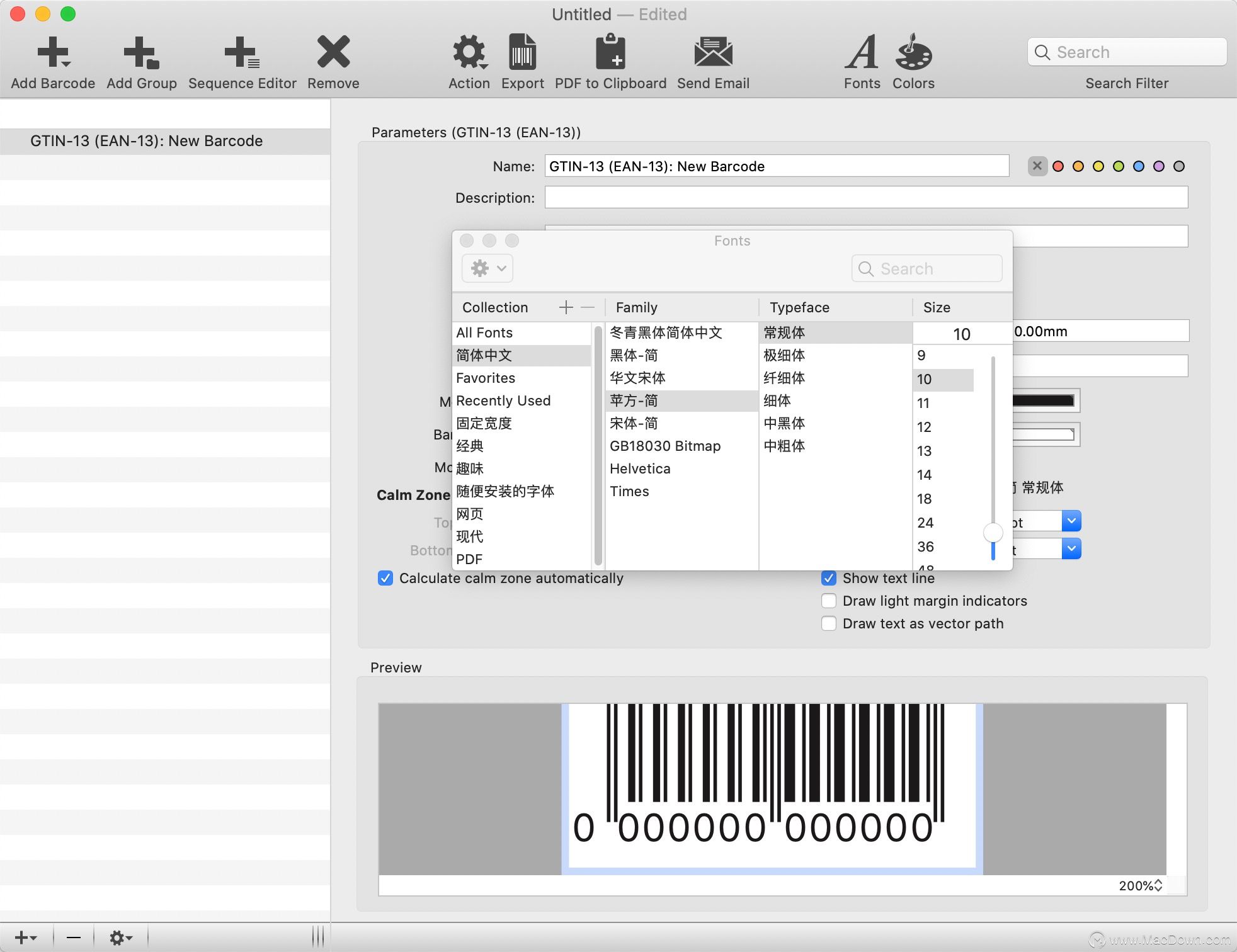Open the Sequence Editor

[x=242, y=52]
